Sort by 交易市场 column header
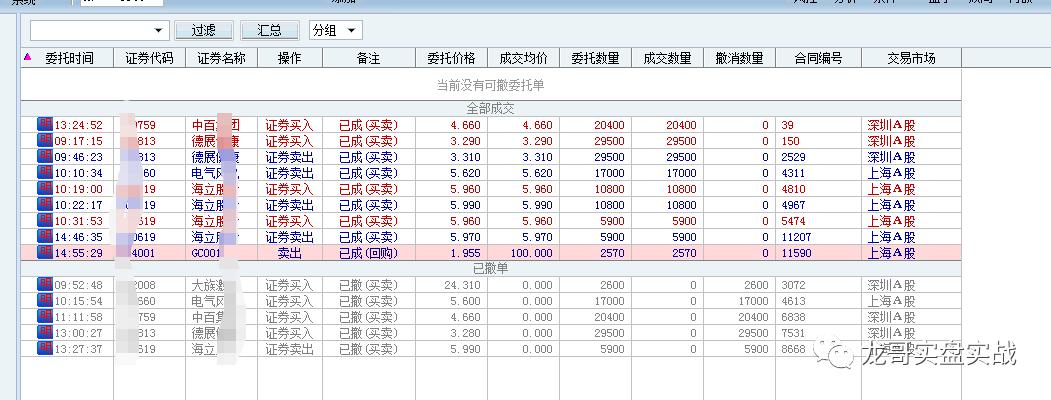Screen dimensions: 1051x400 911,58
